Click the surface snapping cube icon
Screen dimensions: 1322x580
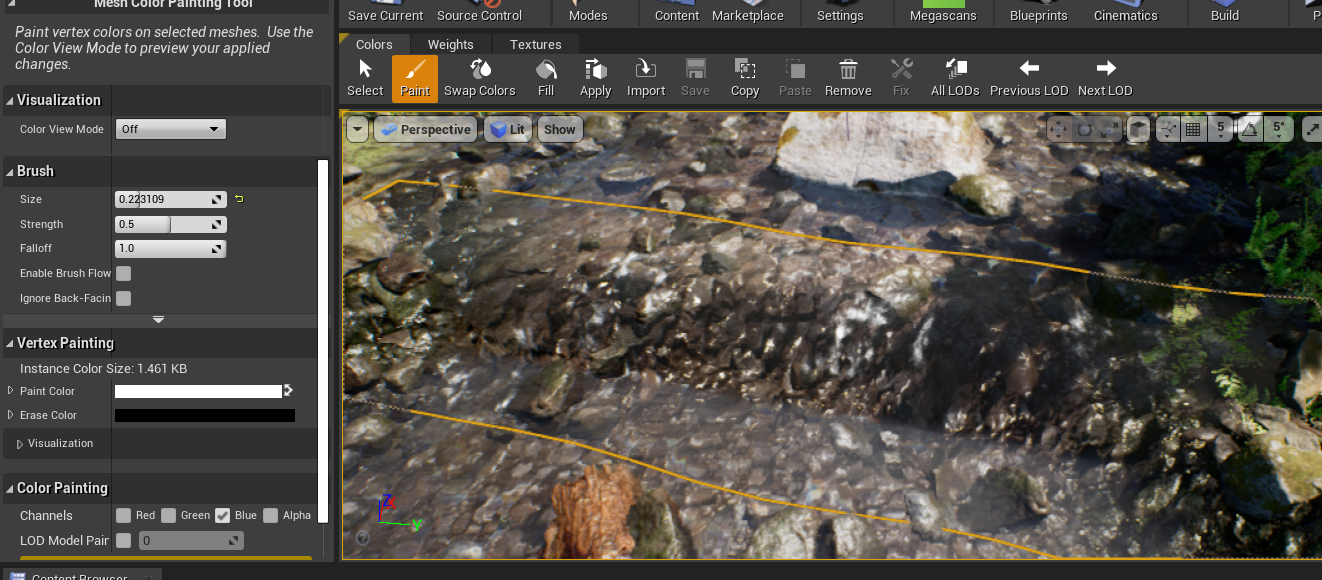[x=1138, y=129]
